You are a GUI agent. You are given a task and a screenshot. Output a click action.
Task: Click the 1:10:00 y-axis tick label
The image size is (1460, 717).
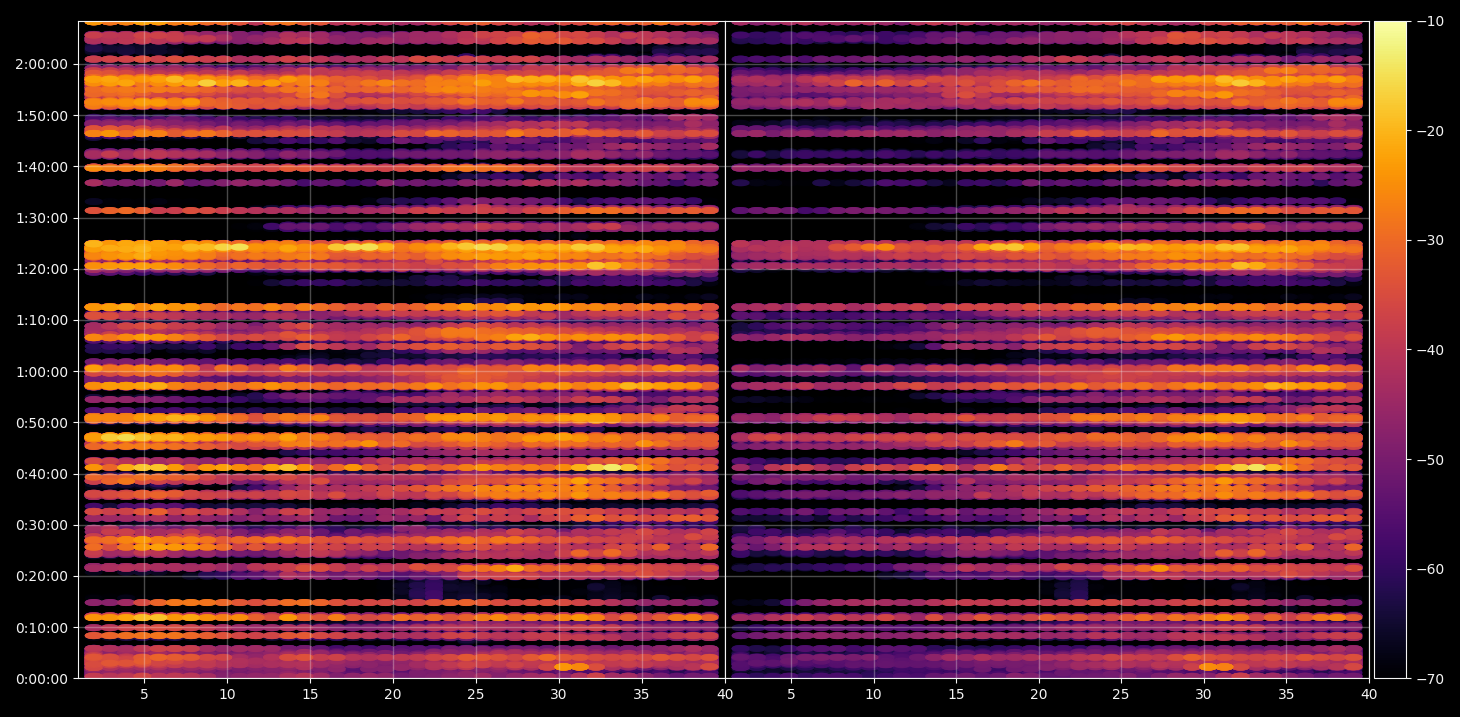(x=42, y=320)
